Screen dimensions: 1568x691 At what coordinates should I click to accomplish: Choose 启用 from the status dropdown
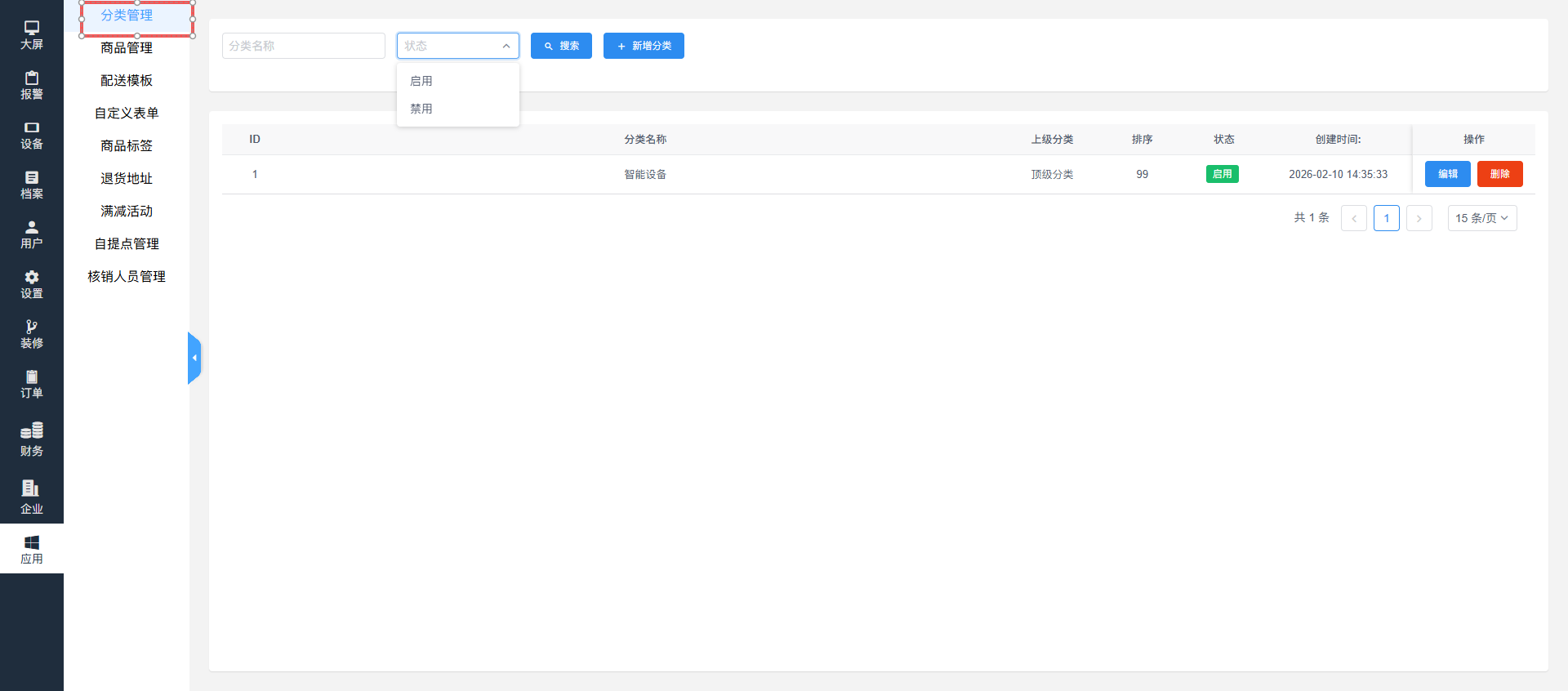(x=458, y=81)
